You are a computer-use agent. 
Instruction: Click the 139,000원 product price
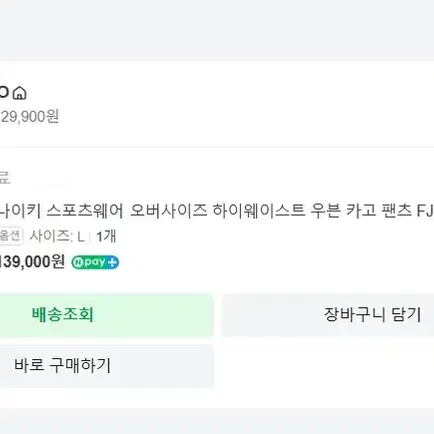click(32, 262)
